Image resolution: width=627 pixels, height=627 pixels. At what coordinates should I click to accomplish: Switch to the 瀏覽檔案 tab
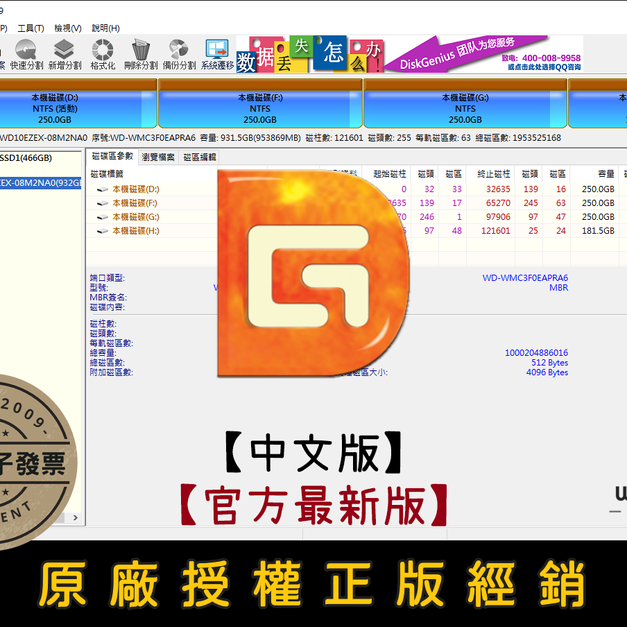(x=158, y=157)
